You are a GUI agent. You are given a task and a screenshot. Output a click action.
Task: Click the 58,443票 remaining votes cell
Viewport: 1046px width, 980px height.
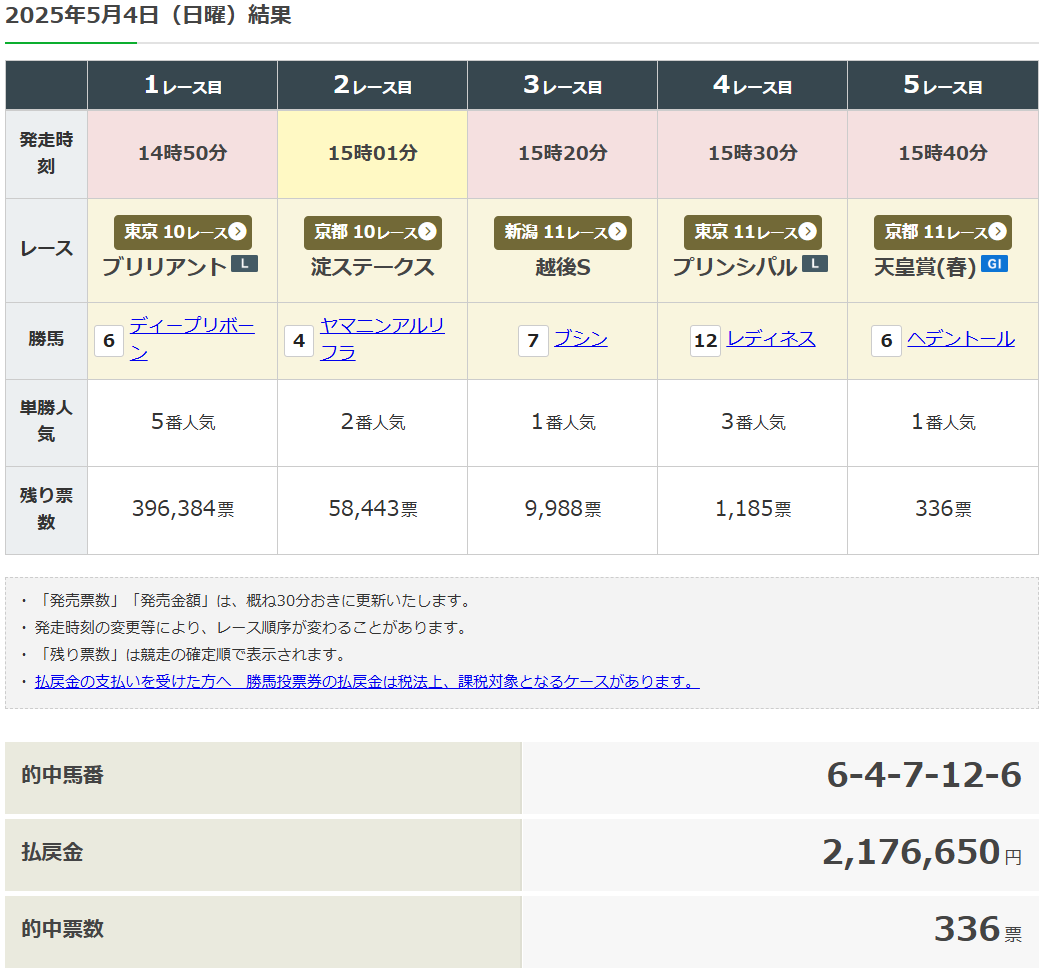(x=373, y=509)
